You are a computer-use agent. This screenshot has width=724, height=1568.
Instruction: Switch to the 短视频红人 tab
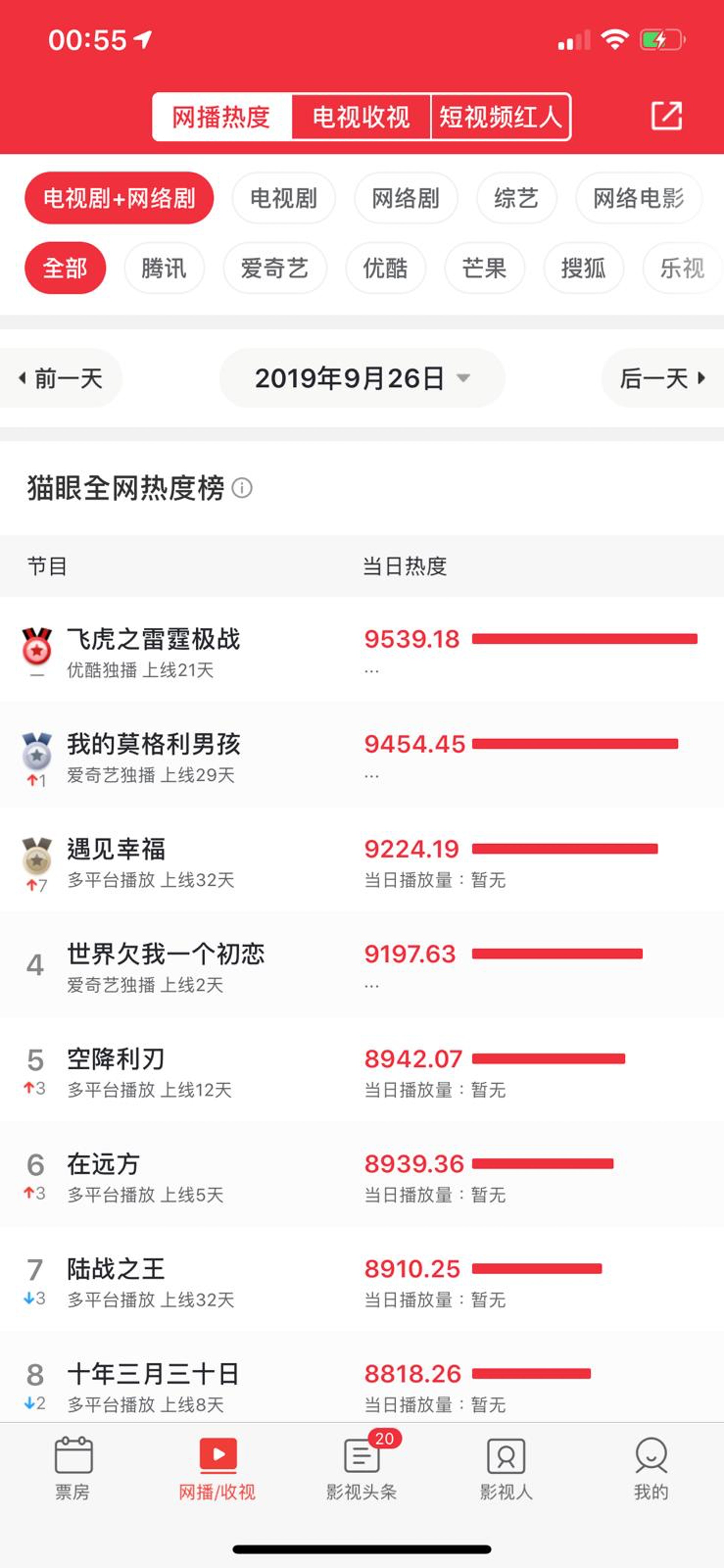[x=500, y=117]
